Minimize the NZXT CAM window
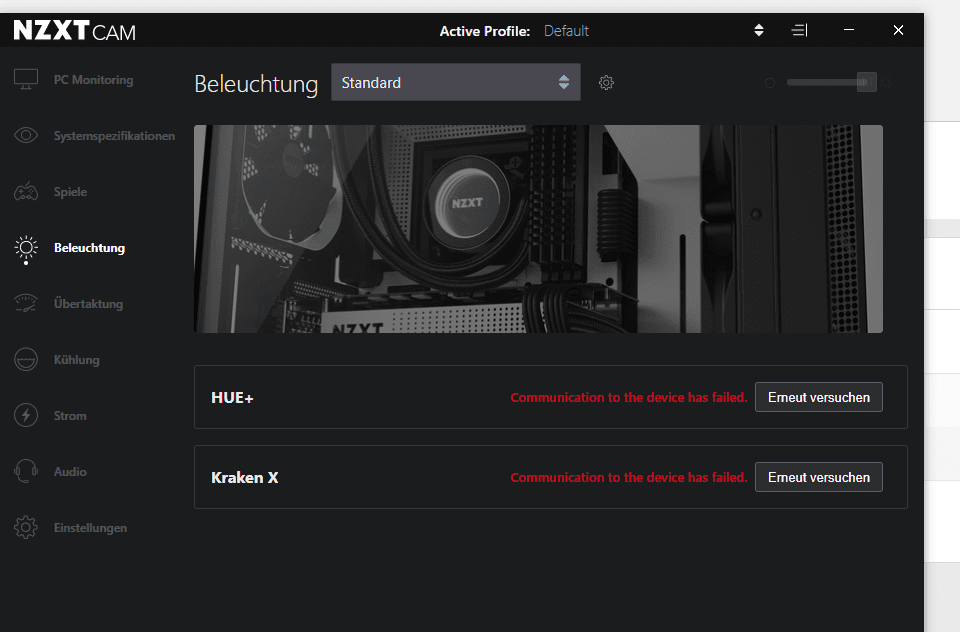The height and width of the screenshot is (632, 960). [x=849, y=30]
